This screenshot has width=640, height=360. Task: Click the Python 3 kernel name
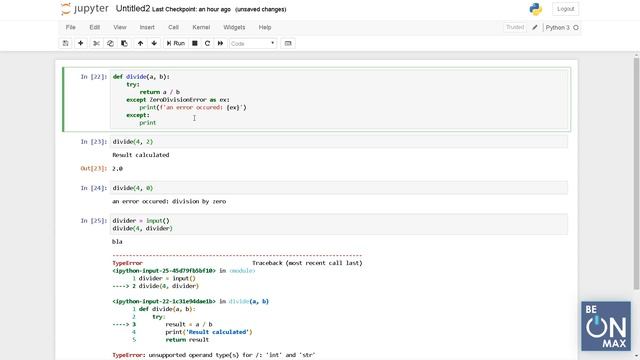[x=557, y=27]
